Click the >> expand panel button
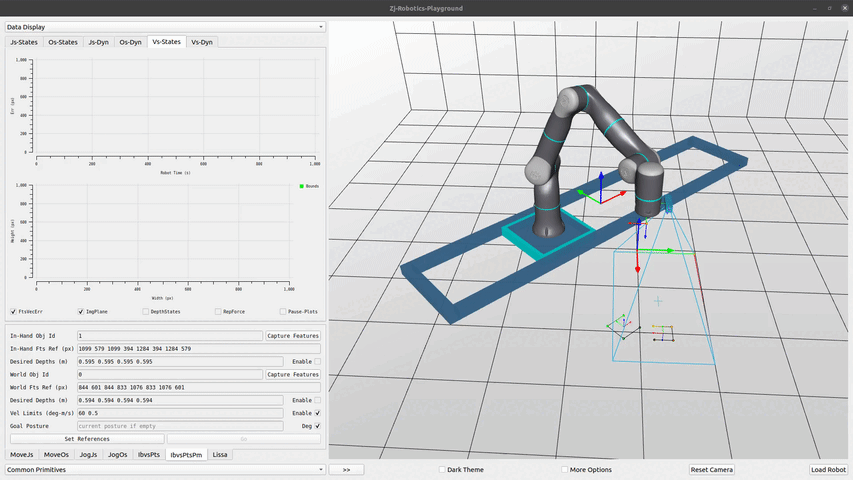853x480 pixels. 345,469
